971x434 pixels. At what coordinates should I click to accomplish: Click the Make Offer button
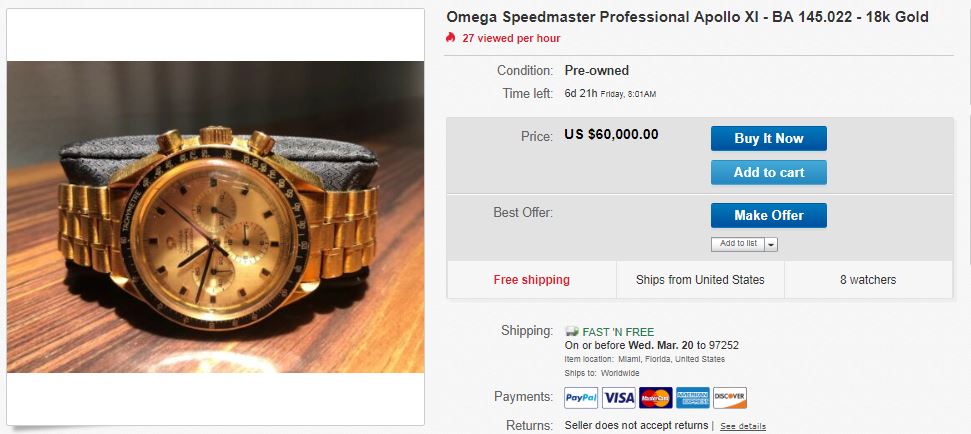click(x=768, y=215)
